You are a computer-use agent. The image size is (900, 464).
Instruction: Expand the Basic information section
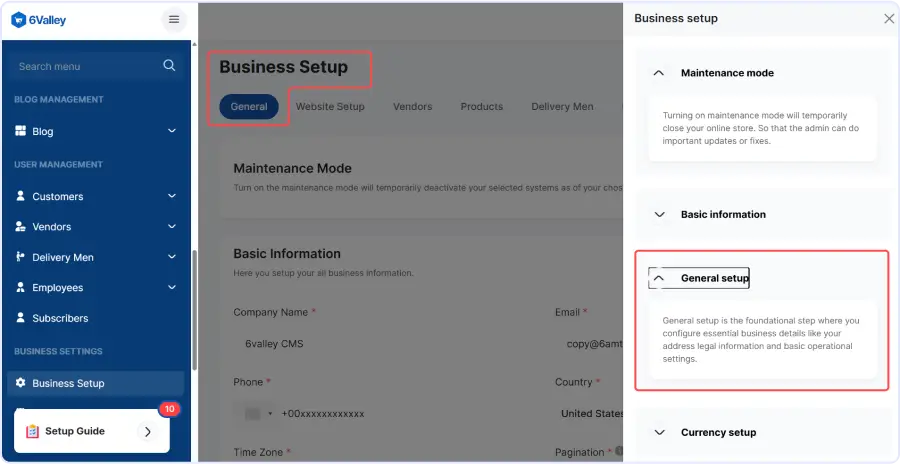pyautogui.click(x=659, y=214)
